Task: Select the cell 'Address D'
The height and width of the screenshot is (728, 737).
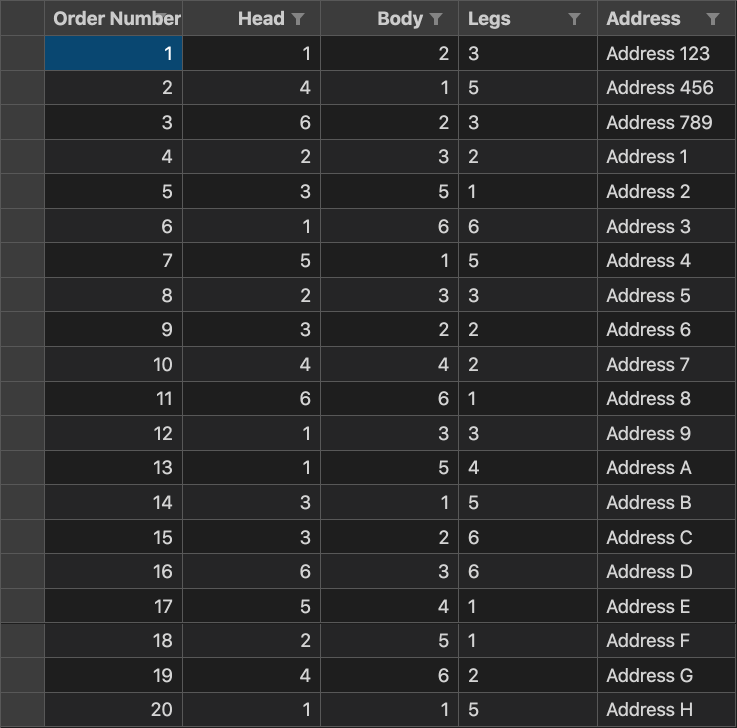Action: coord(666,571)
